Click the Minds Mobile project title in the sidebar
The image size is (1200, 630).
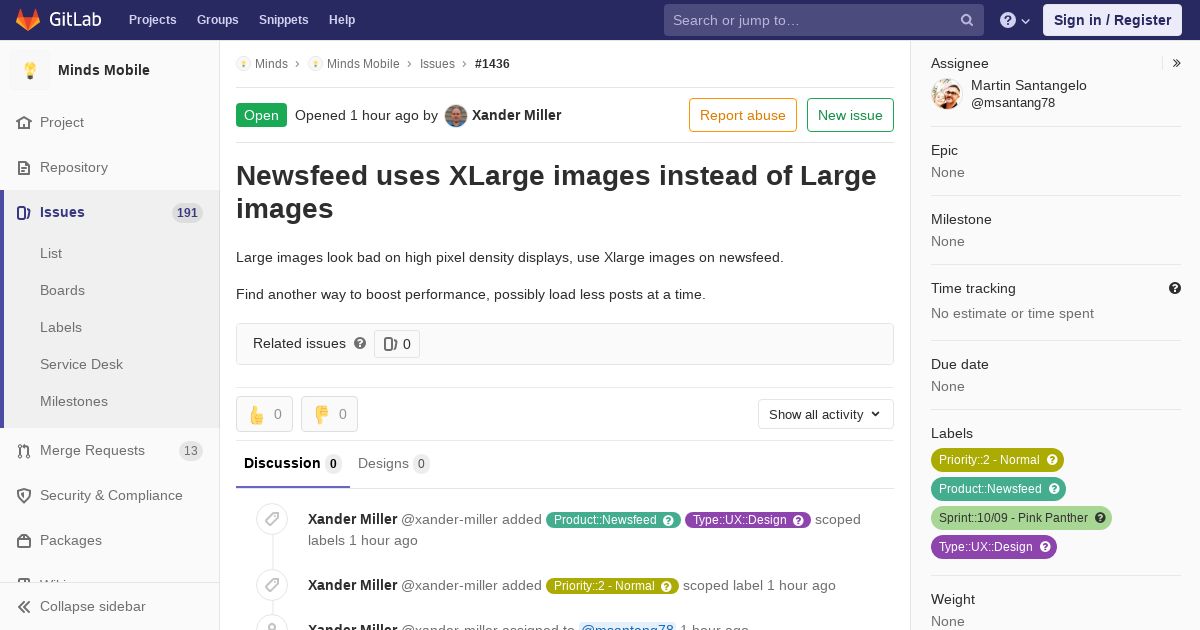(x=104, y=70)
